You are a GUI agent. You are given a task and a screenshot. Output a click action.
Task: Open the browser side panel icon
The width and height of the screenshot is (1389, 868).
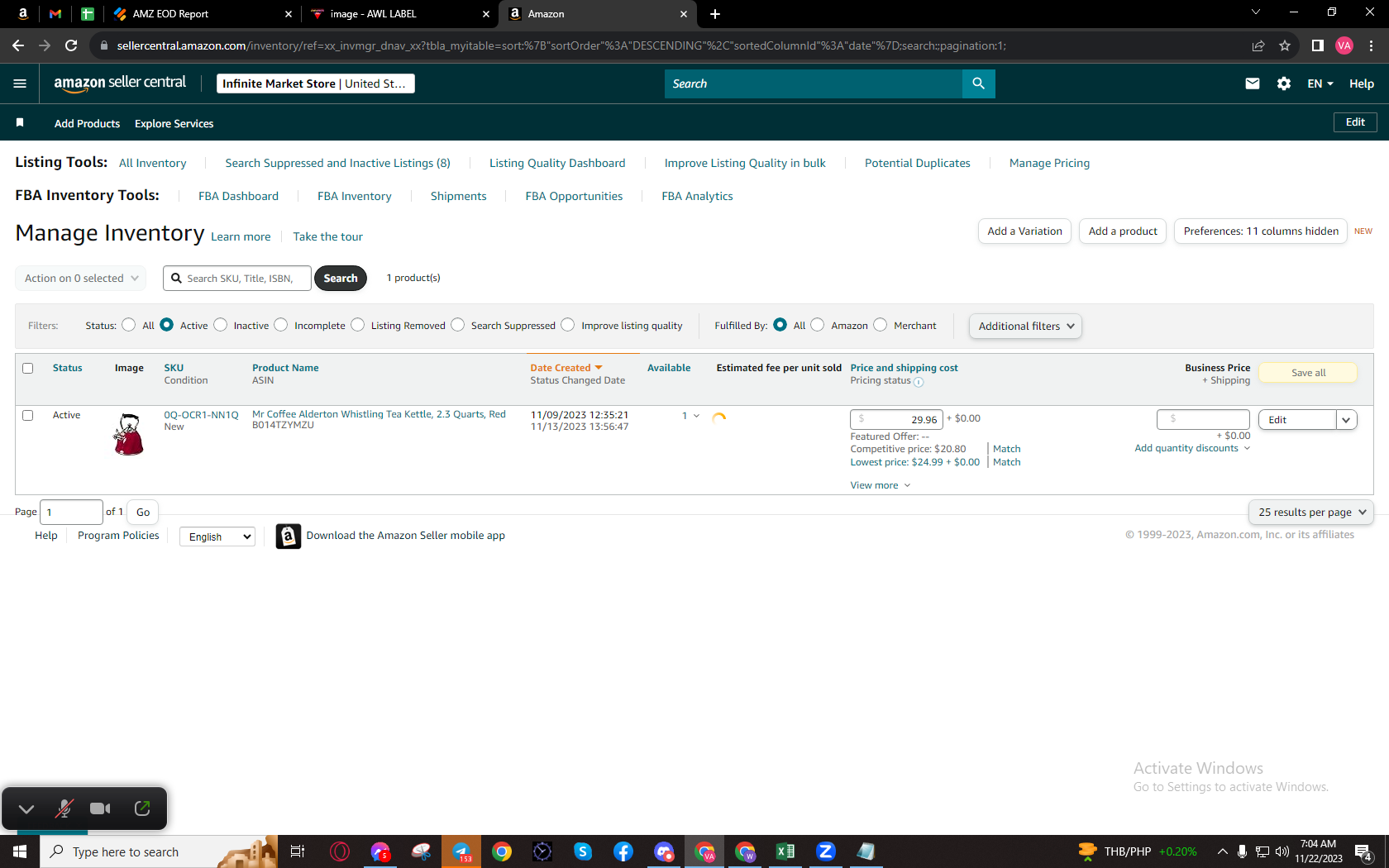tap(1318, 45)
